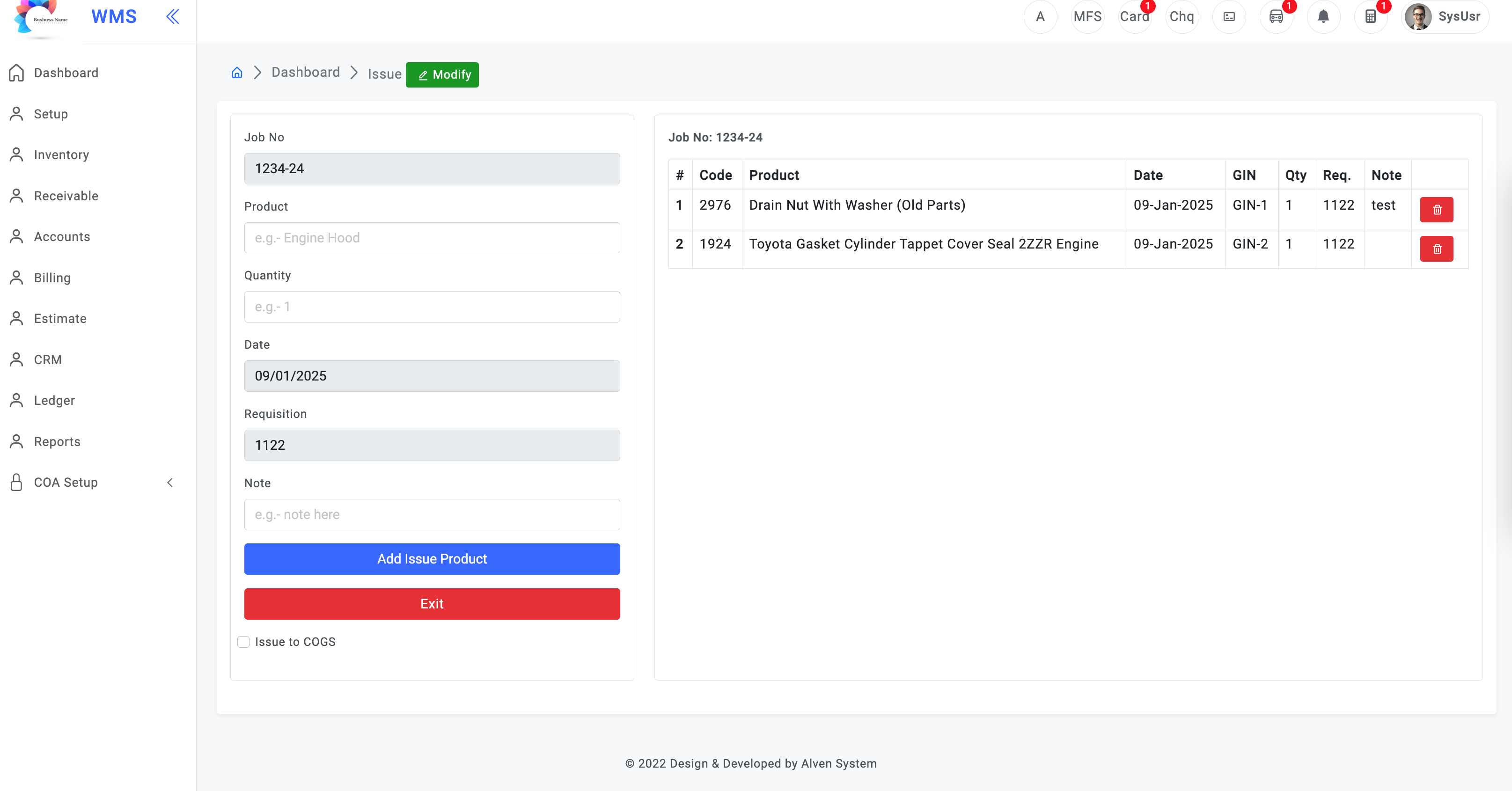Image resolution: width=1512 pixels, height=791 pixels.
Task: Open the SysUsr profile menu
Action: tap(1445, 16)
